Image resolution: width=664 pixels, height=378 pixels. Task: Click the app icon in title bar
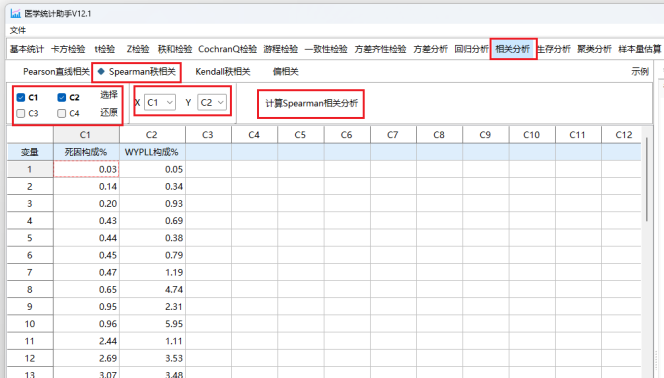(x=15, y=14)
